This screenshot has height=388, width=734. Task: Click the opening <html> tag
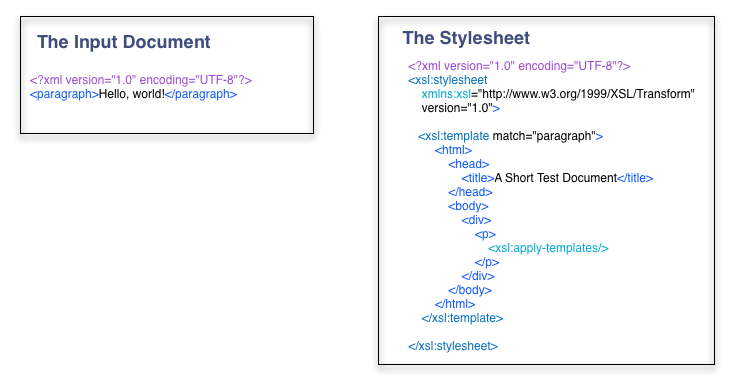pos(453,150)
